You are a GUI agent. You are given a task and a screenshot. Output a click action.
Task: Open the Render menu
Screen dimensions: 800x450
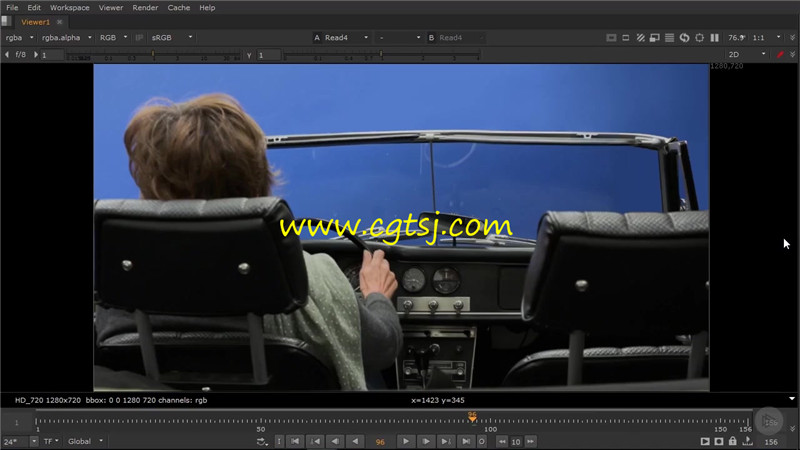click(x=145, y=8)
